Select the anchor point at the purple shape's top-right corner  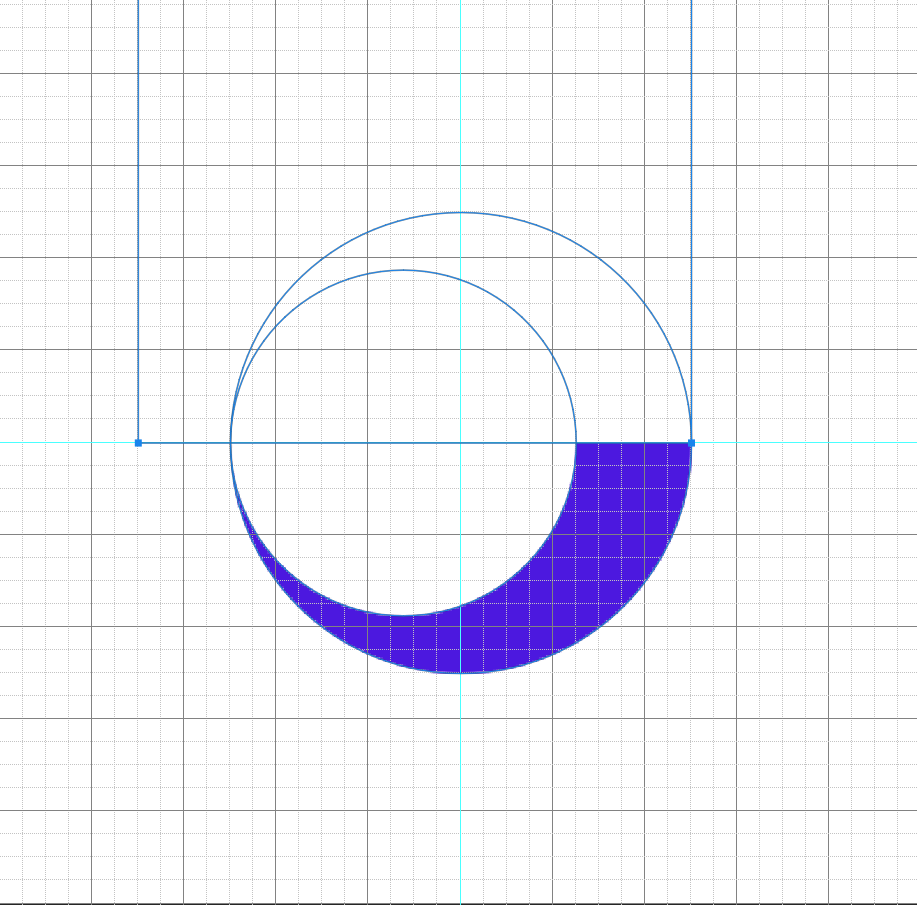691,443
